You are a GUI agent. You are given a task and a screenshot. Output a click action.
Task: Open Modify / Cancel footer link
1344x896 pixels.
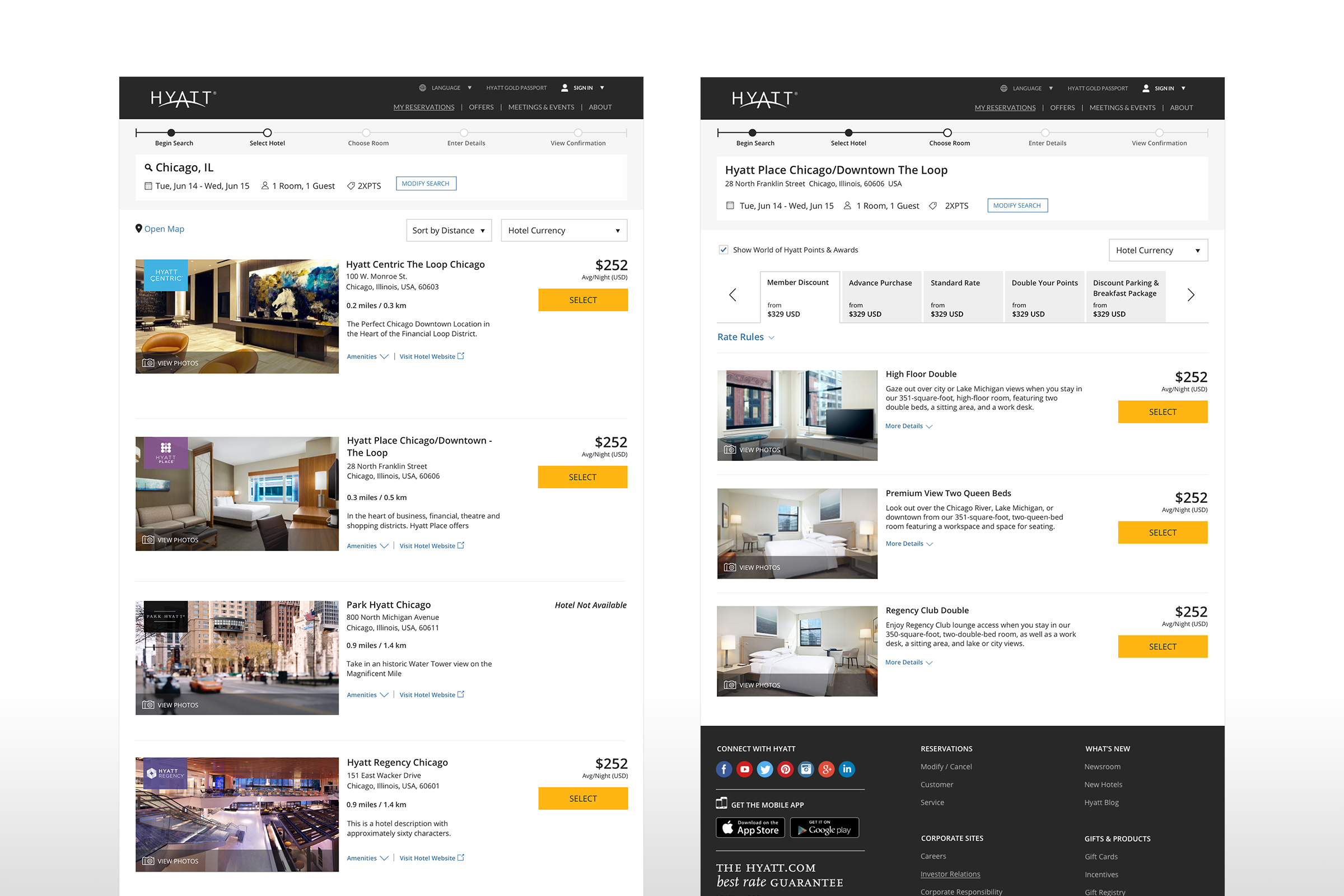point(946,767)
